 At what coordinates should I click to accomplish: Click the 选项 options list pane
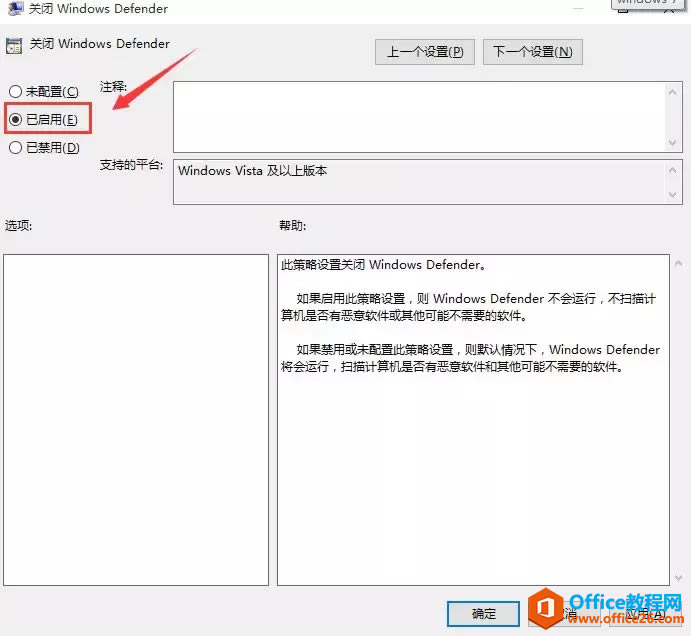(136, 420)
